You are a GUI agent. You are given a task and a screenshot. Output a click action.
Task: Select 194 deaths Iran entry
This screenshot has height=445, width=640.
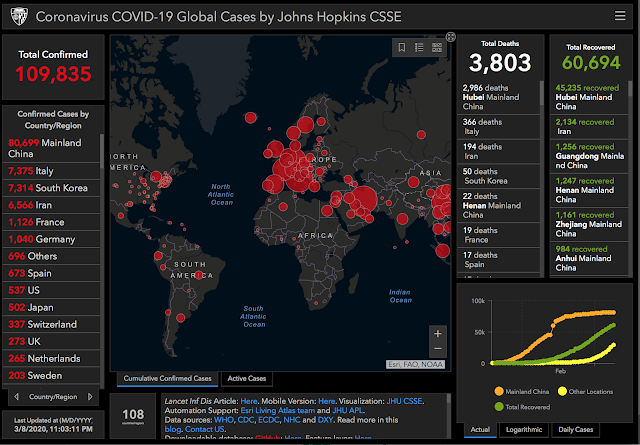pos(499,151)
